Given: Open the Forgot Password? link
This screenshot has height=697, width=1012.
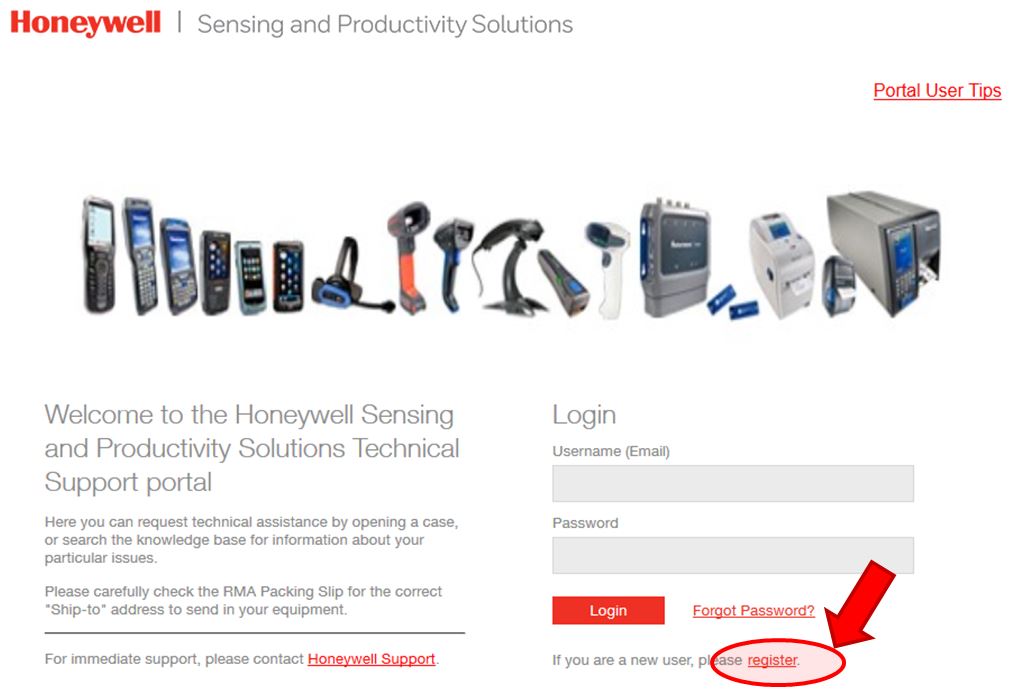Looking at the screenshot, I should click(753, 611).
